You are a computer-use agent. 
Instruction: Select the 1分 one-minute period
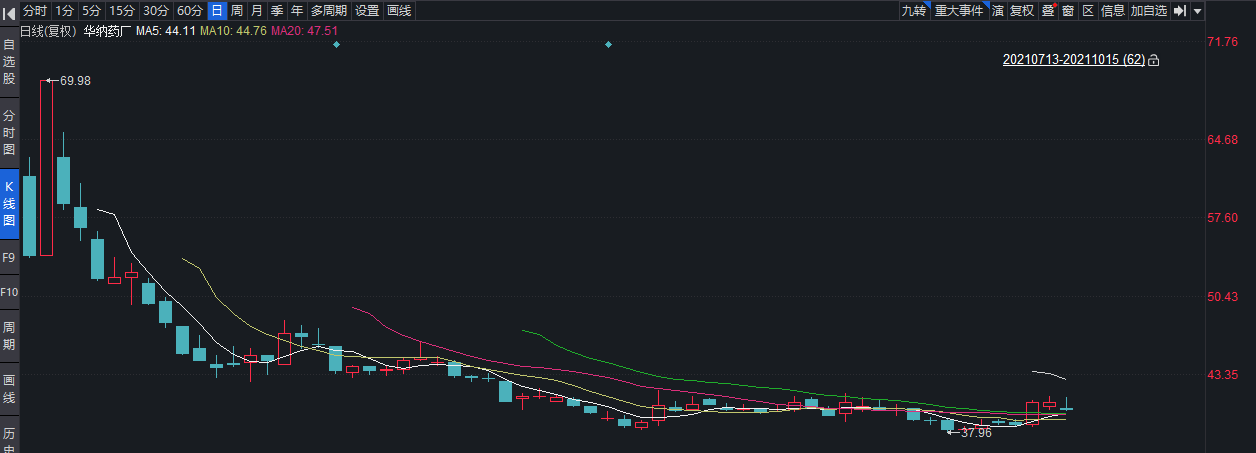pos(64,10)
